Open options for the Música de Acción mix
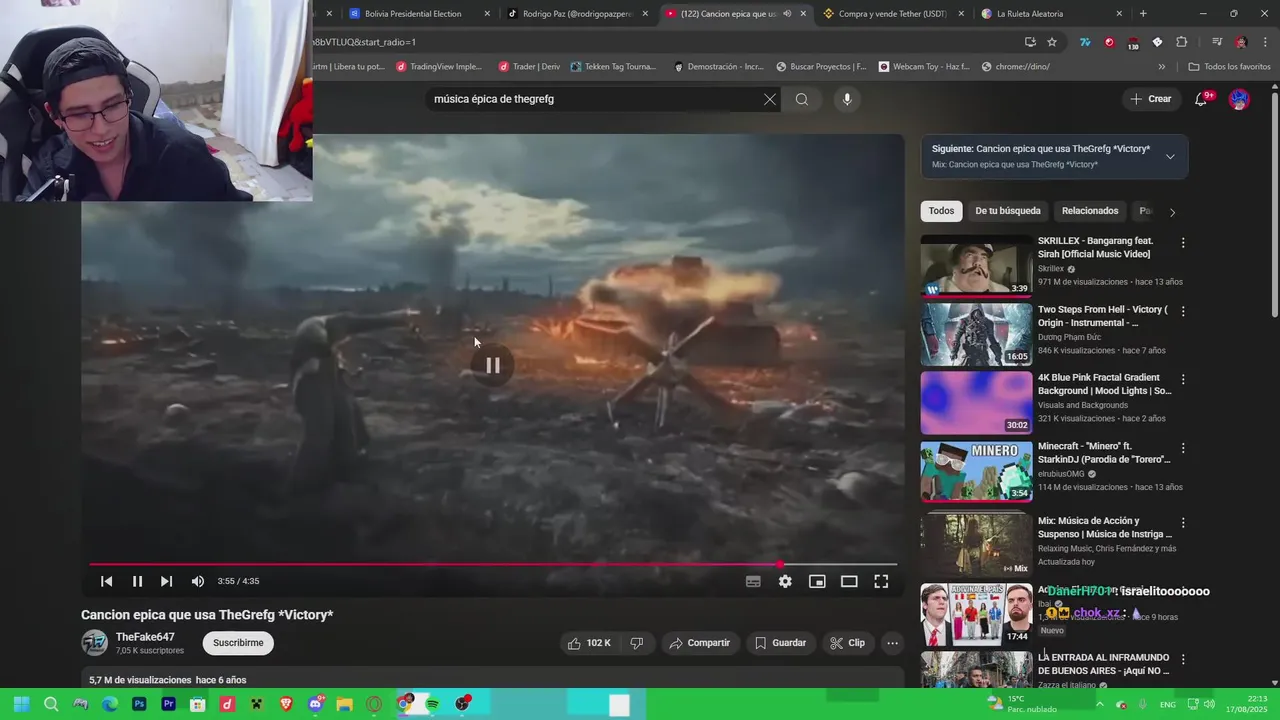 coord(1183,523)
